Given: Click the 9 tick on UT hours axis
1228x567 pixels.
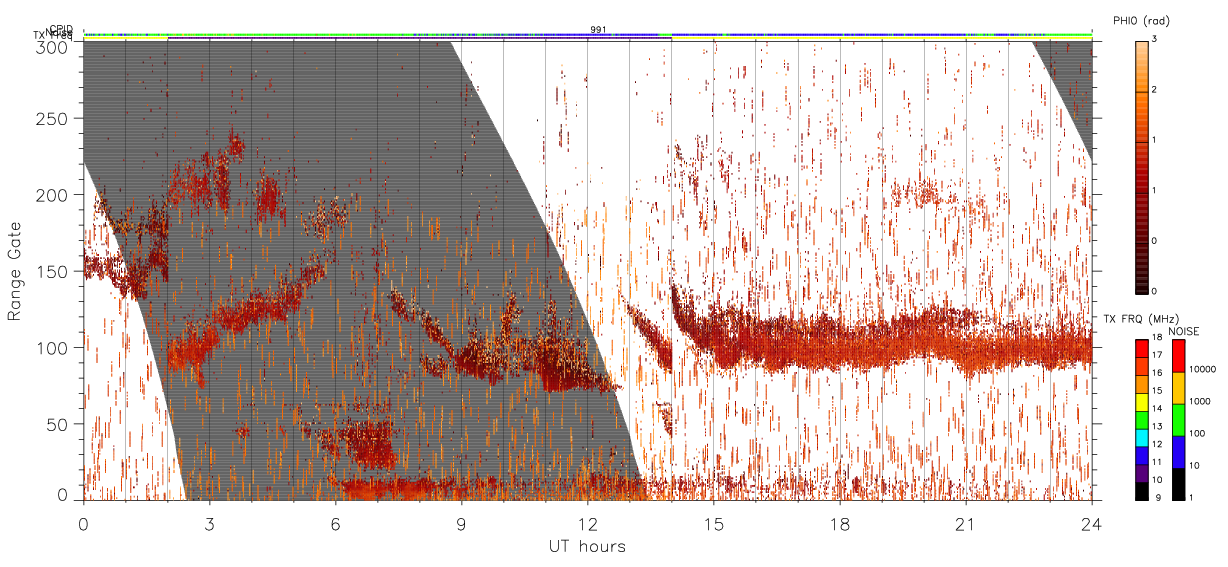Looking at the screenshot, I should click(461, 523).
